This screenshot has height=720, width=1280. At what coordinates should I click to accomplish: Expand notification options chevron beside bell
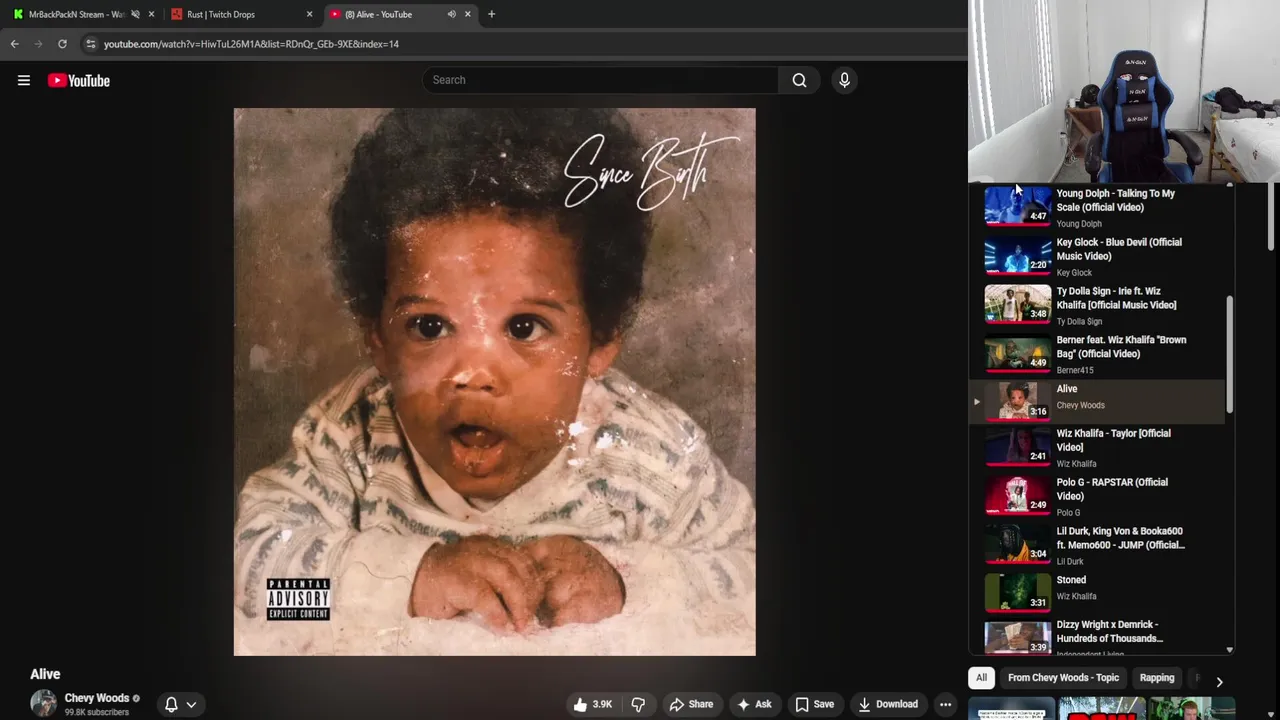[x=191, y=704]
